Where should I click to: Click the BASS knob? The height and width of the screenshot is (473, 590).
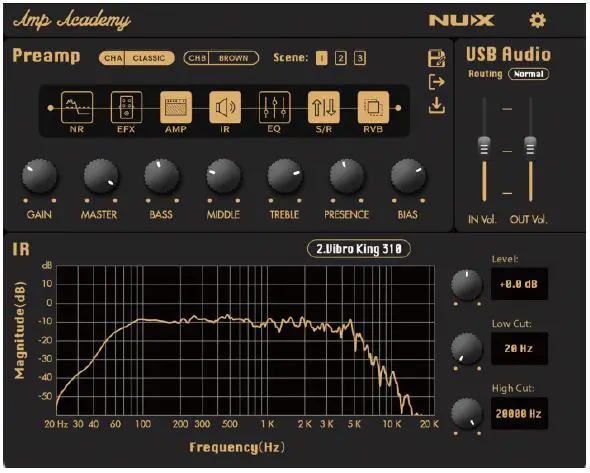coord(162,176)
